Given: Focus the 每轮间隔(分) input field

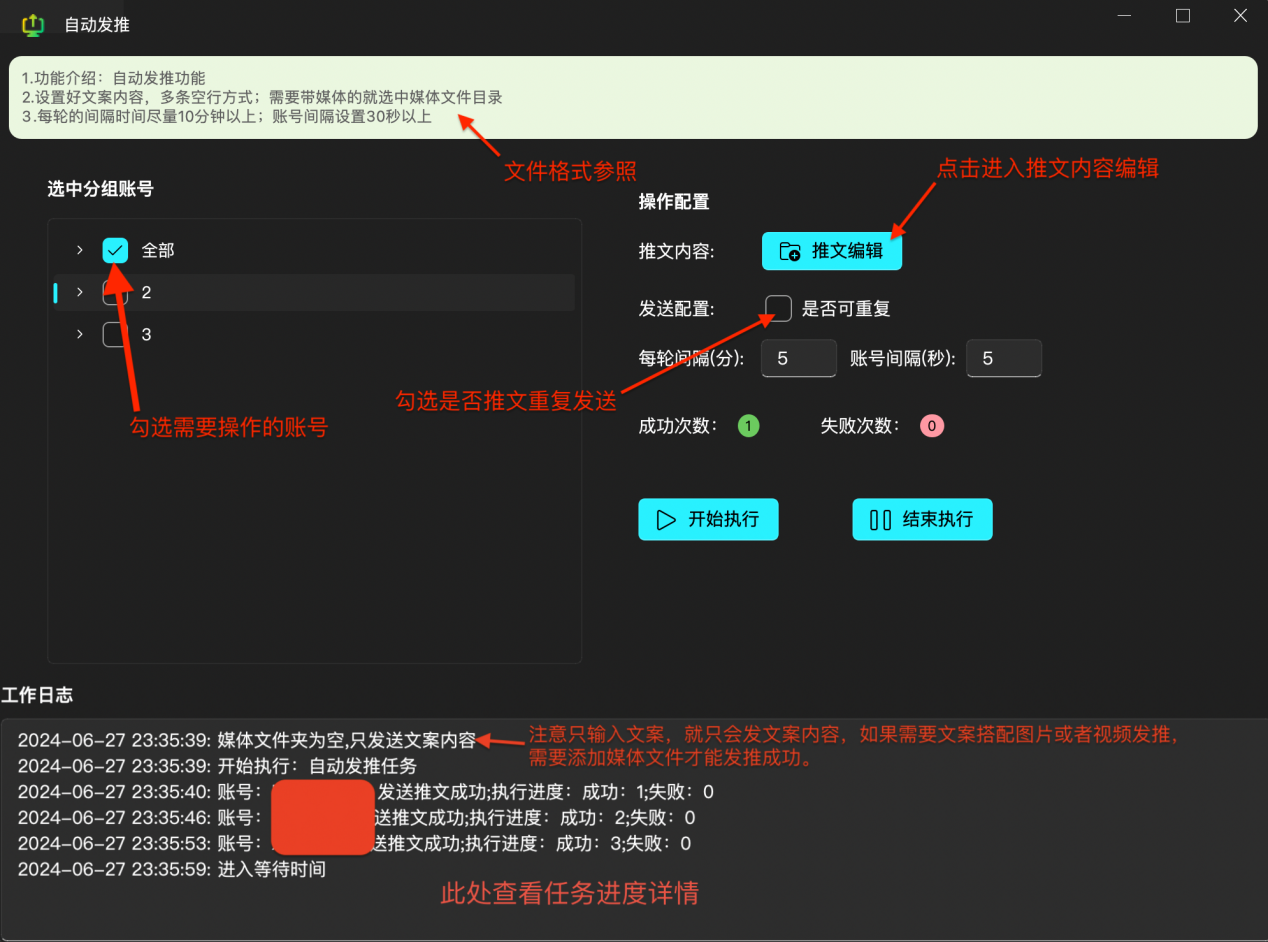Looking at the screenshot, I should [798, 358].
